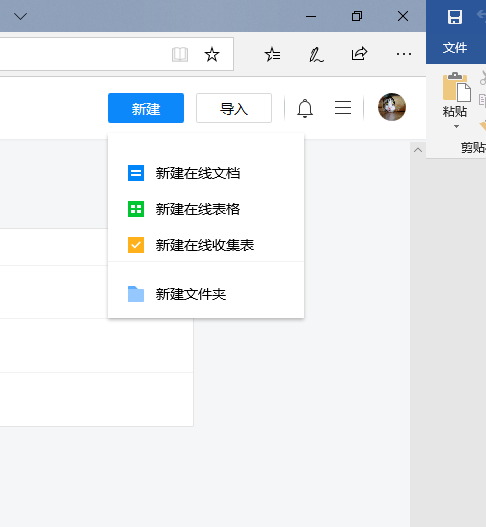
Task: Click the user avatar picture
Action: pyautogui.click(x=392, y=107)
